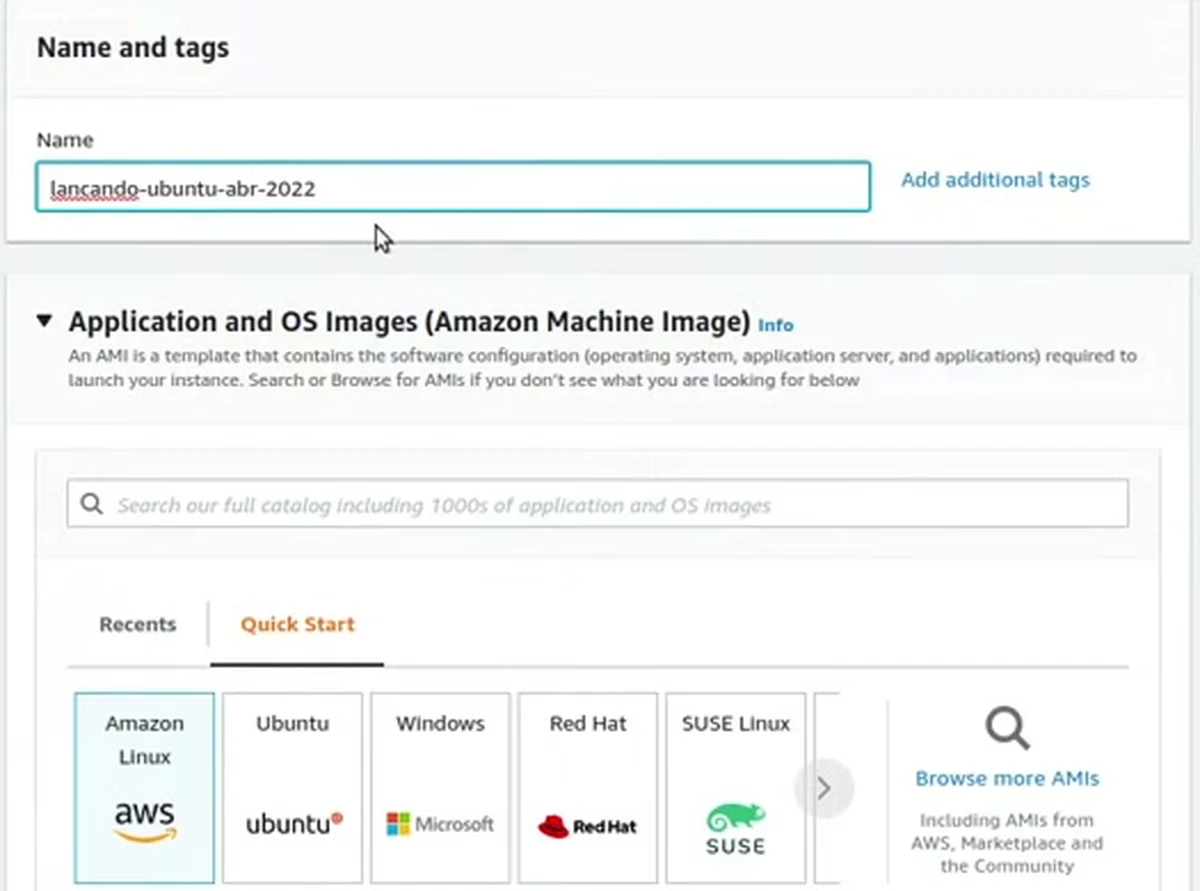The image size is (1200, 891).
Task: Switch to the Recents tab
Action: (137, 624)
